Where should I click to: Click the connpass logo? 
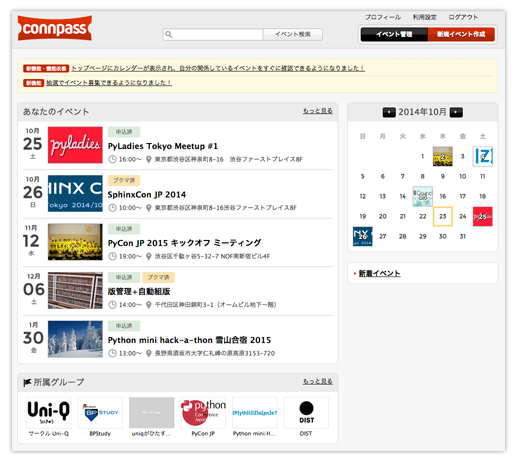coord(55,28)
